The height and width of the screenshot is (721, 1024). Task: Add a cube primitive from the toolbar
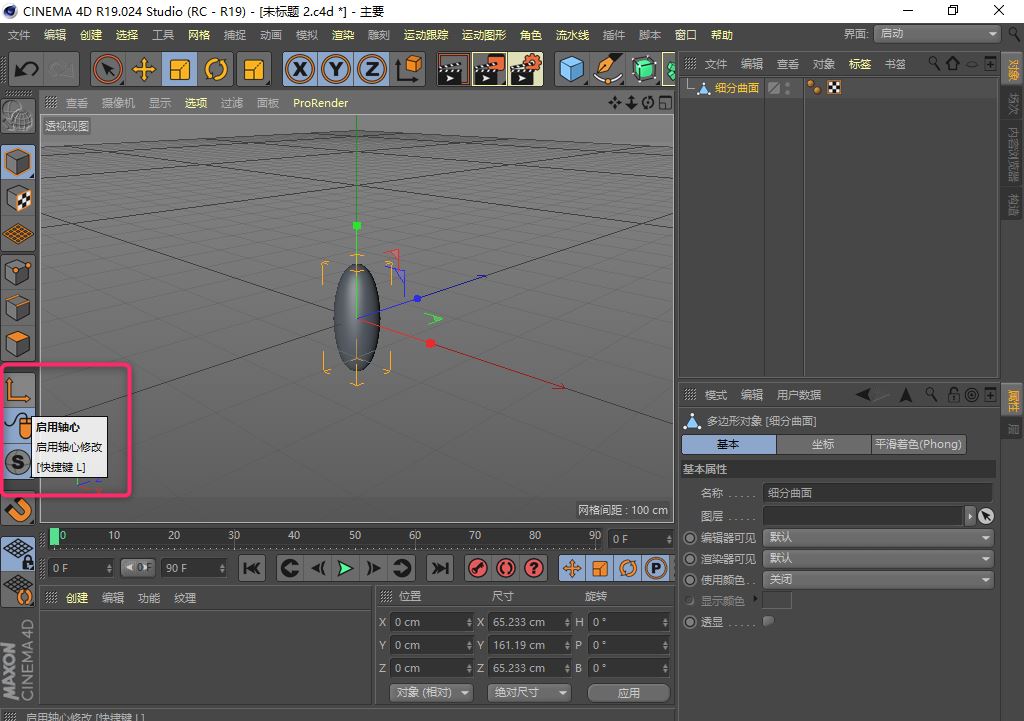coord(571,69)
